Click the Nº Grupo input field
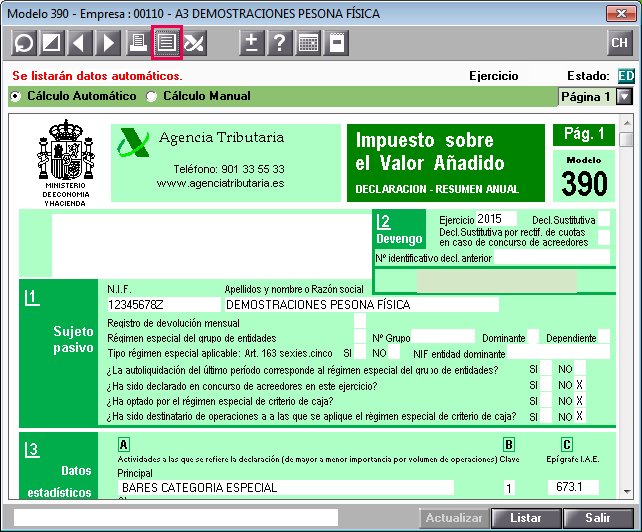 point(443,336)
